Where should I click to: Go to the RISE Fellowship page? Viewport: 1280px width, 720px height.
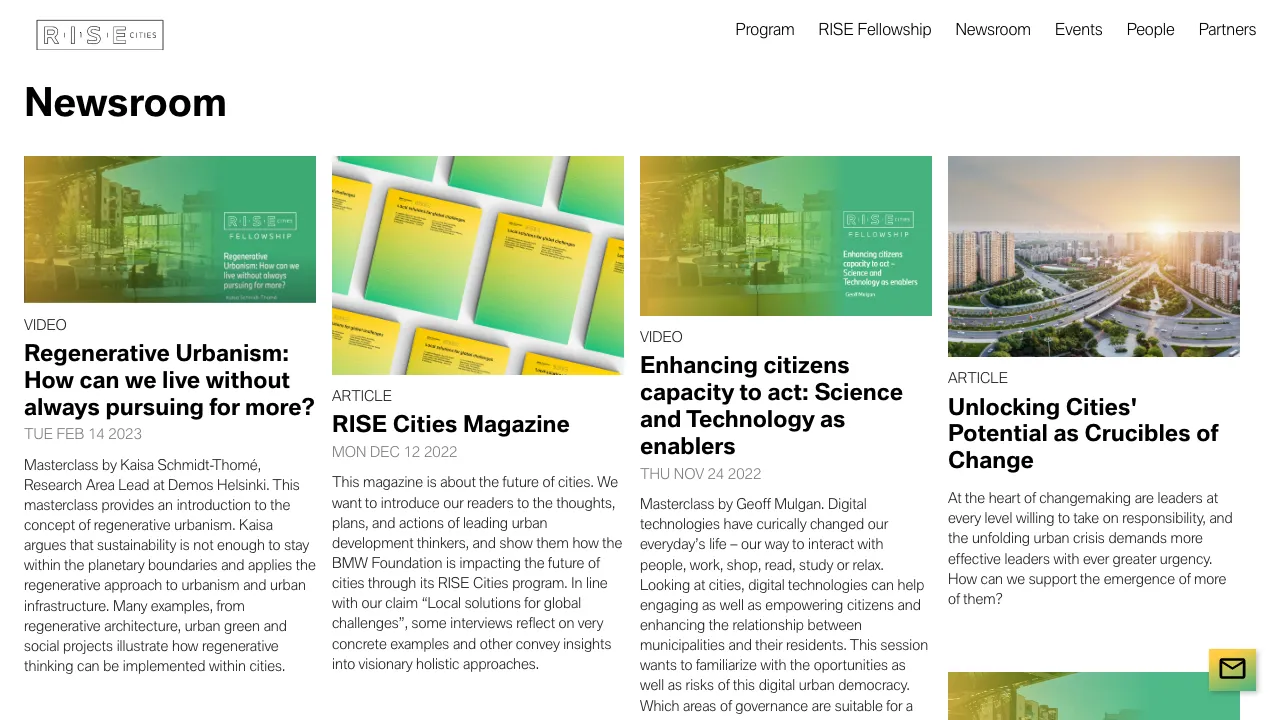click(x=874, y=30)
